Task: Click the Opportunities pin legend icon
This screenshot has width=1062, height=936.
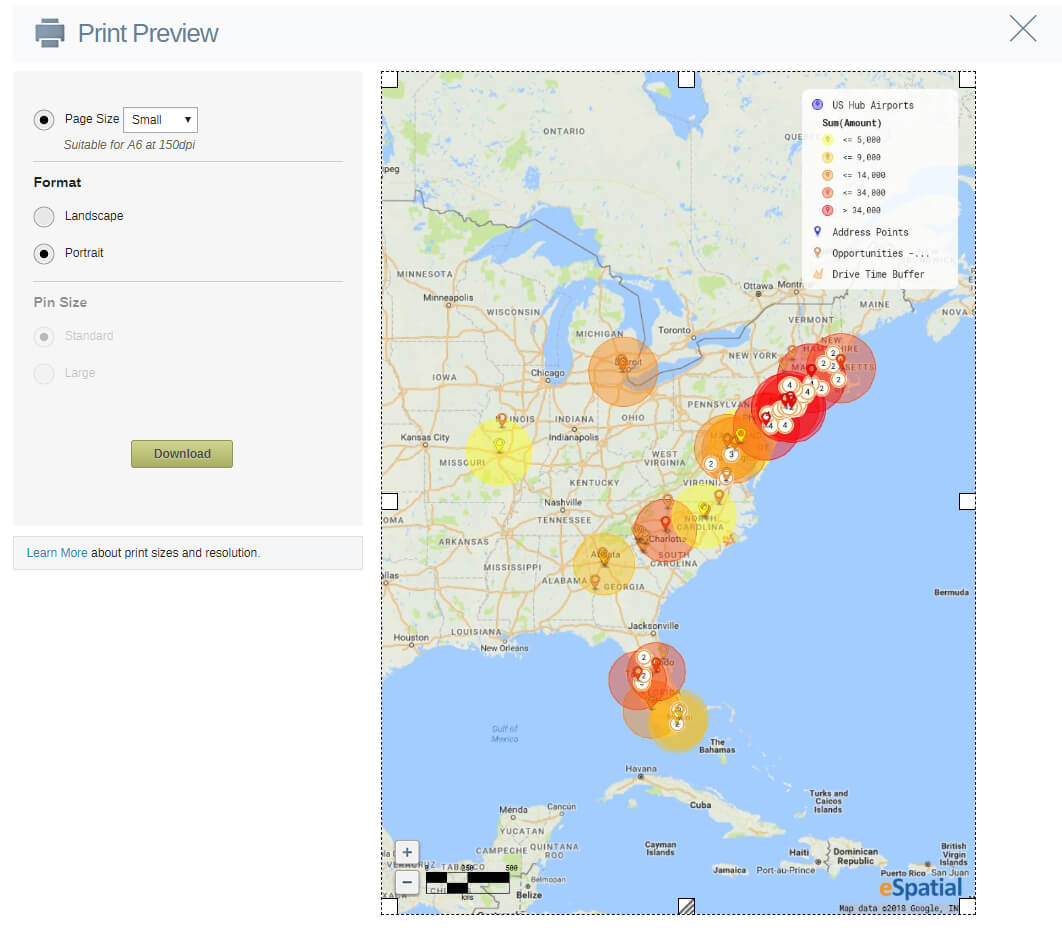Action: tap(817, 253)
